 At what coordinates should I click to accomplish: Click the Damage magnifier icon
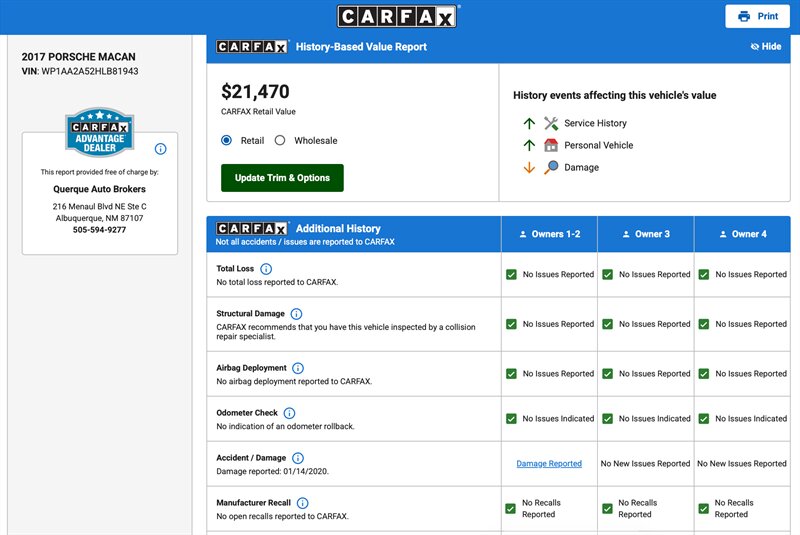[551, 167]
